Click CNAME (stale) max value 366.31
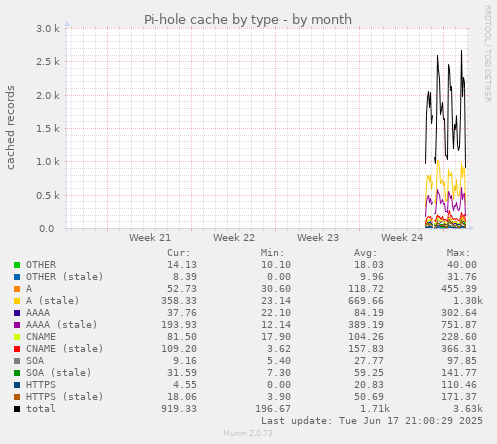The height and width of the screenshot is (444, 497). pyautogui.click(x=459, y=349)
